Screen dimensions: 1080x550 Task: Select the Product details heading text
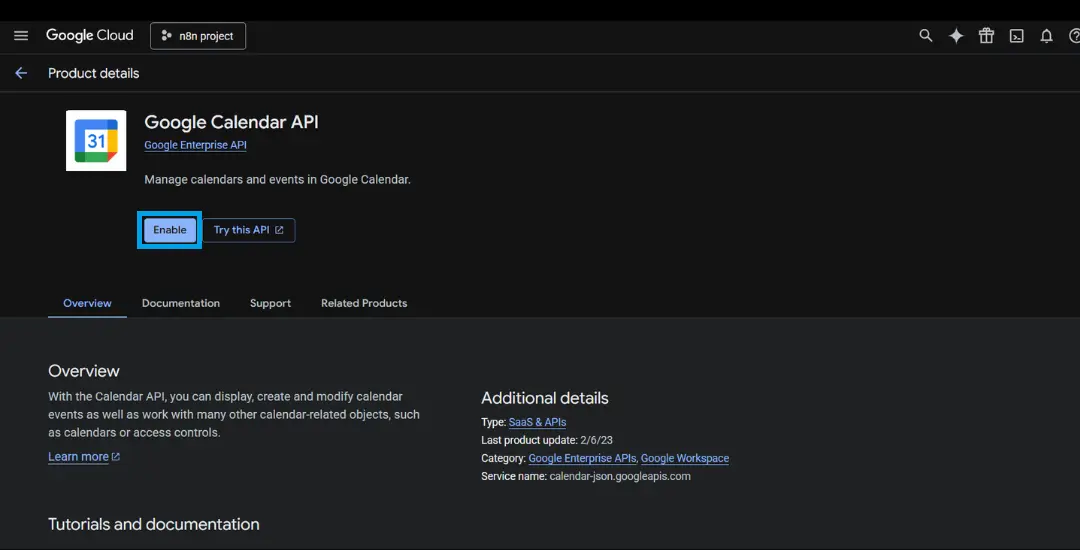pos(94,73)
